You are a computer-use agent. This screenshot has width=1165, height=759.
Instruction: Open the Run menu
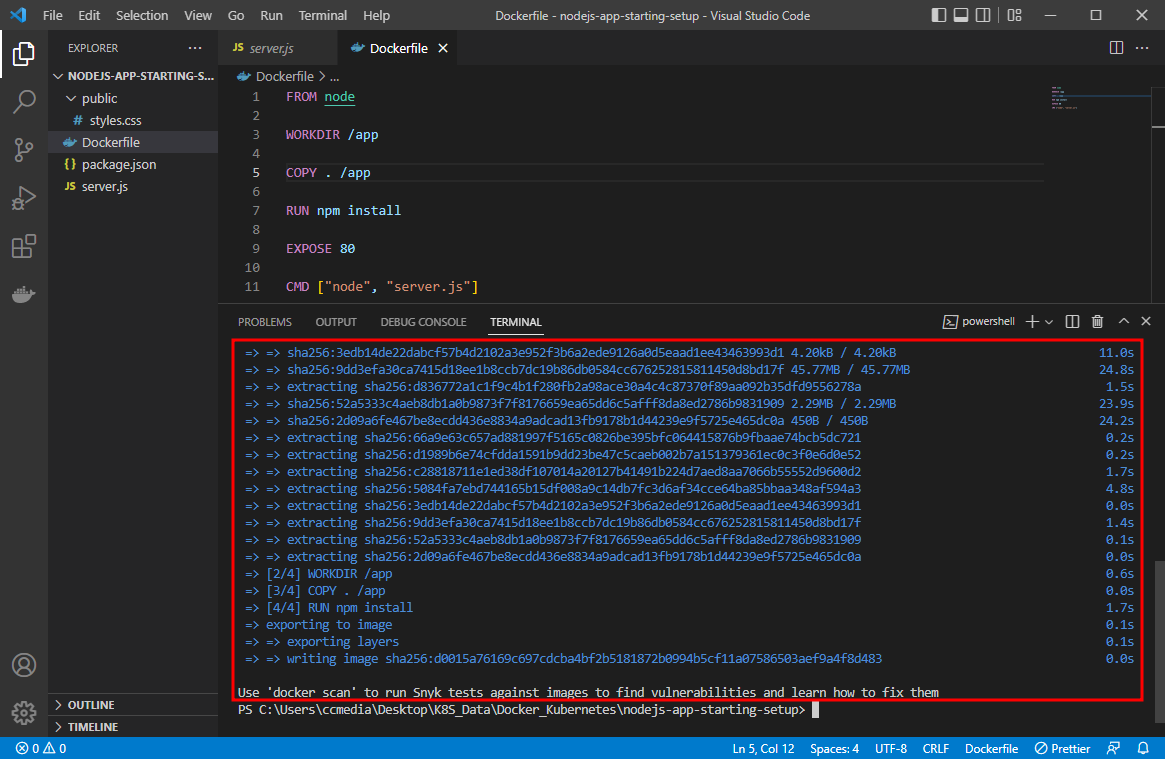tap(271, 15)
